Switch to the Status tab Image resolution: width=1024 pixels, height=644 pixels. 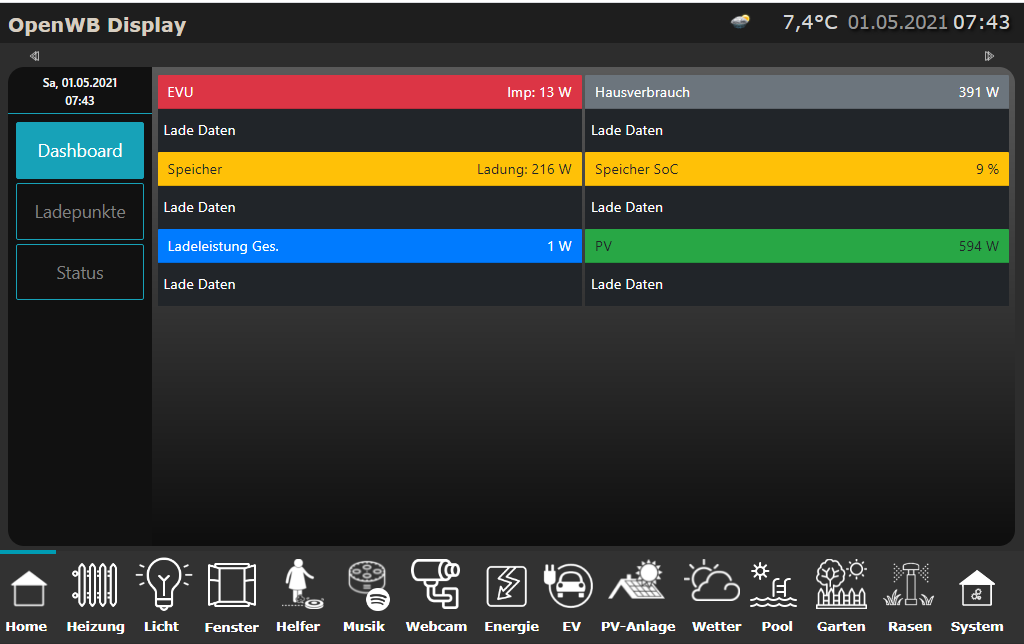tap(80, 273)
